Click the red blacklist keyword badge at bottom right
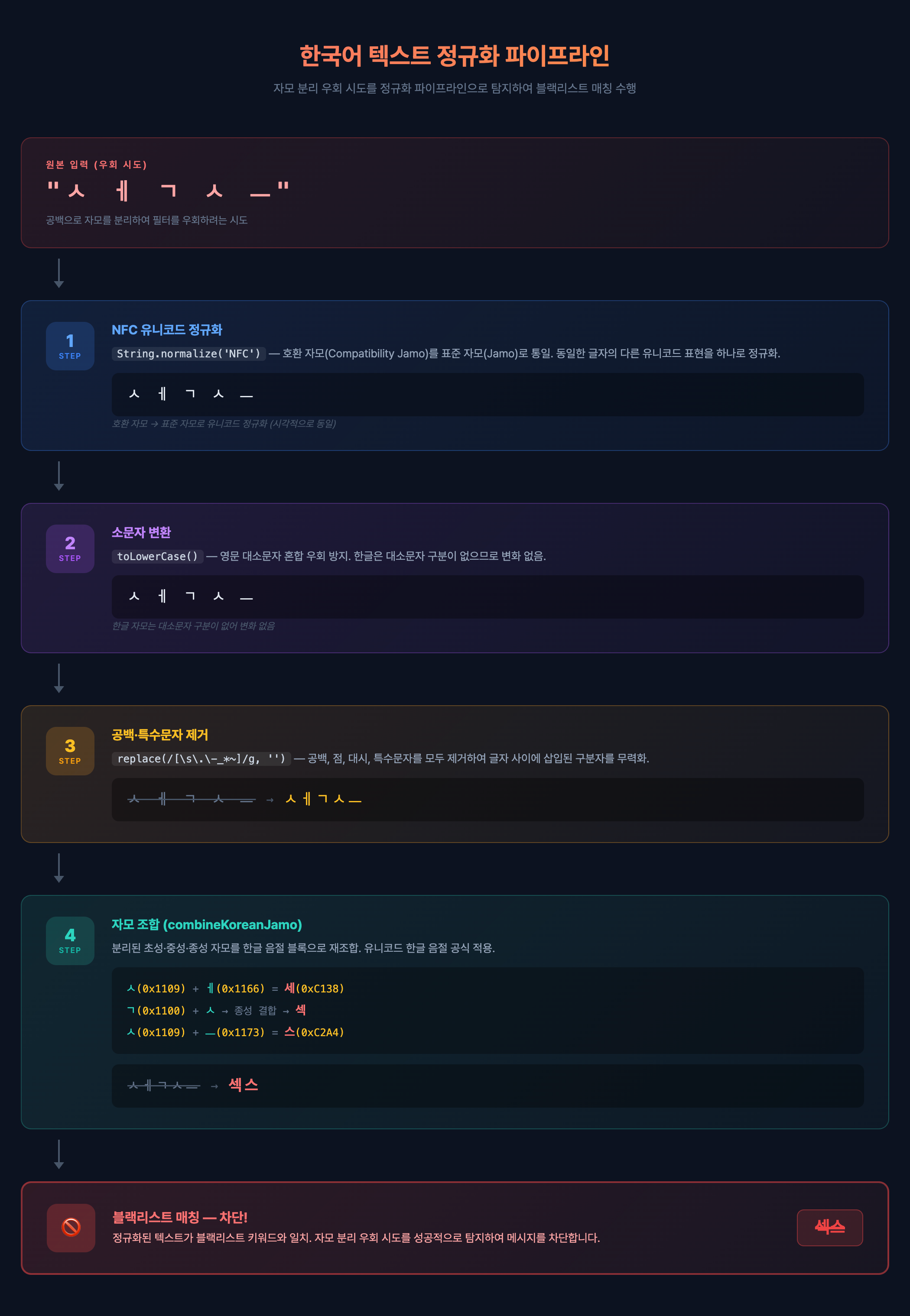 point(829,1228)
